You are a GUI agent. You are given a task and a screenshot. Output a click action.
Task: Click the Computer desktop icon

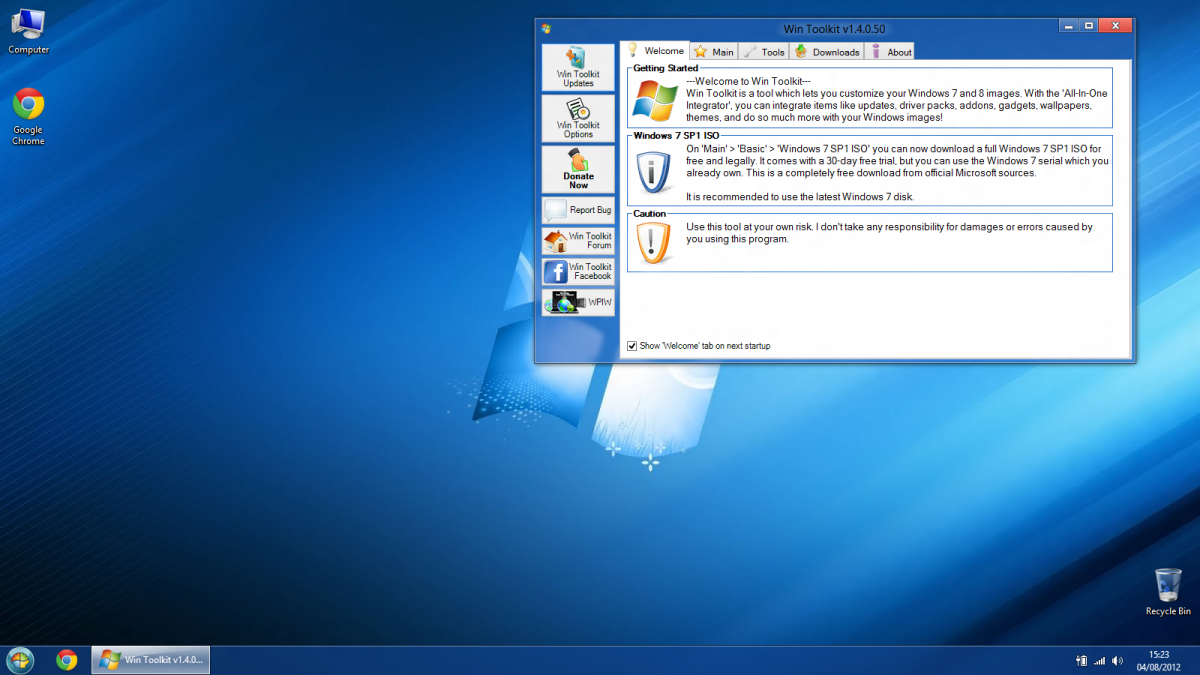pos(28,30)
